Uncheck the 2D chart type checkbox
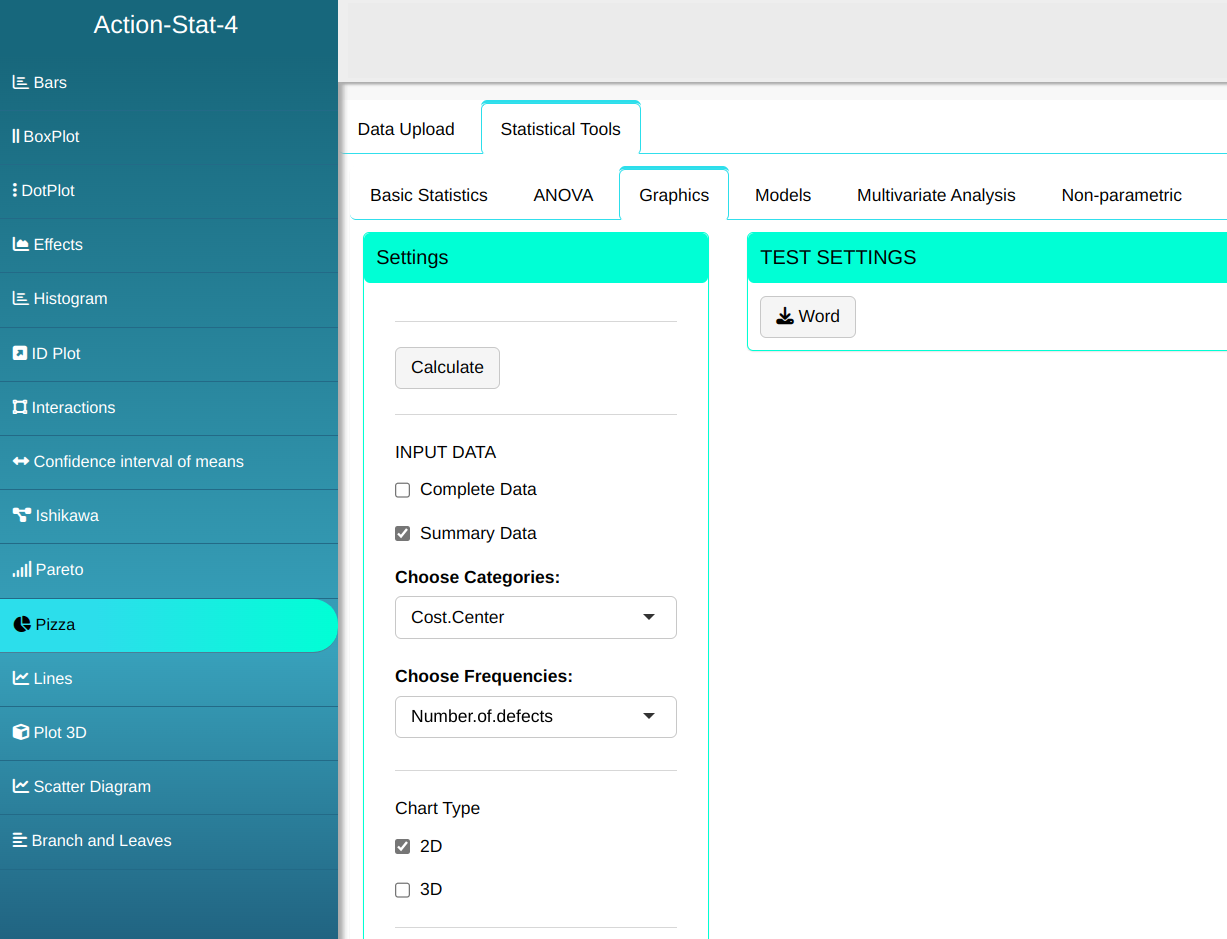1227x939 pixels. [x=403, y=847]
